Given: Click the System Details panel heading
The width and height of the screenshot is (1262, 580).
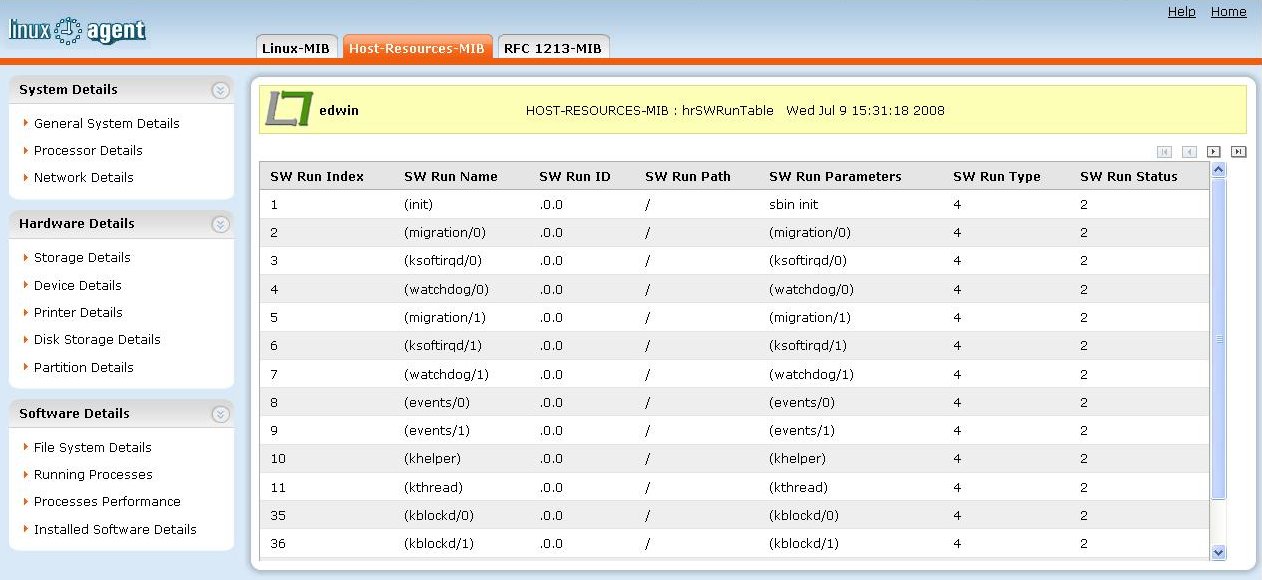Looking at the screenshot, I should point(68,90).
